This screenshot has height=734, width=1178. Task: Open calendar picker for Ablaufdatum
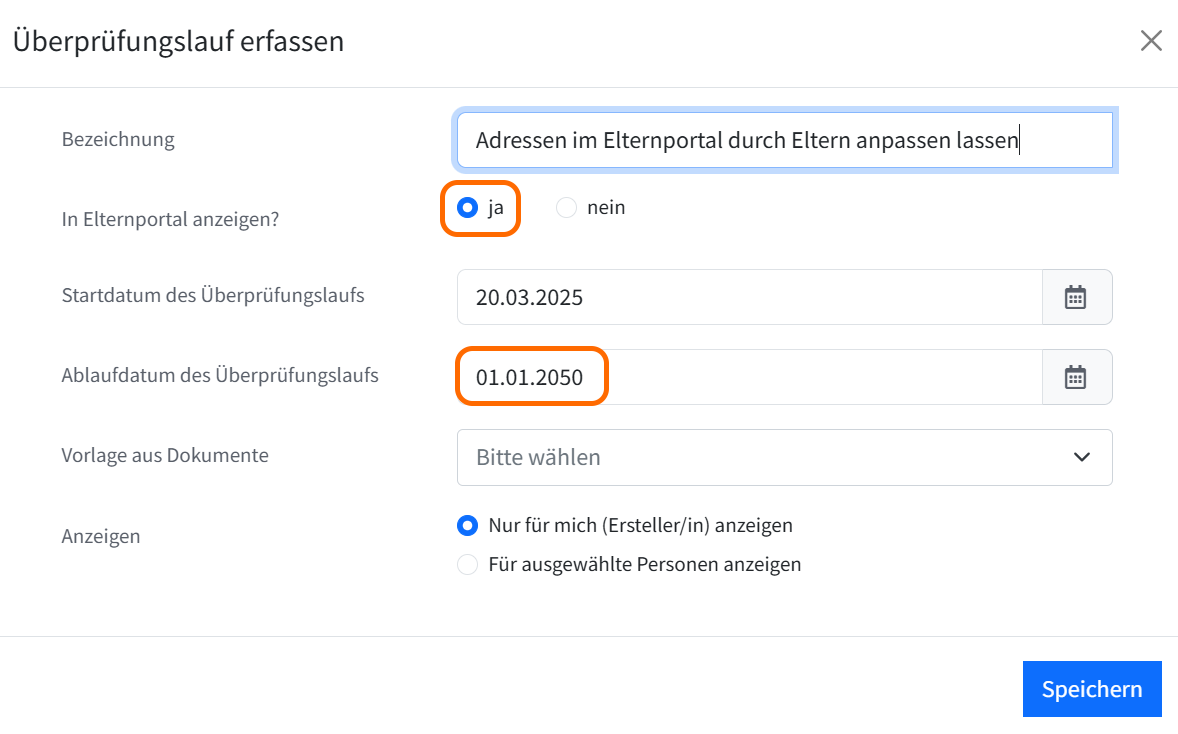pos(1076,377)
